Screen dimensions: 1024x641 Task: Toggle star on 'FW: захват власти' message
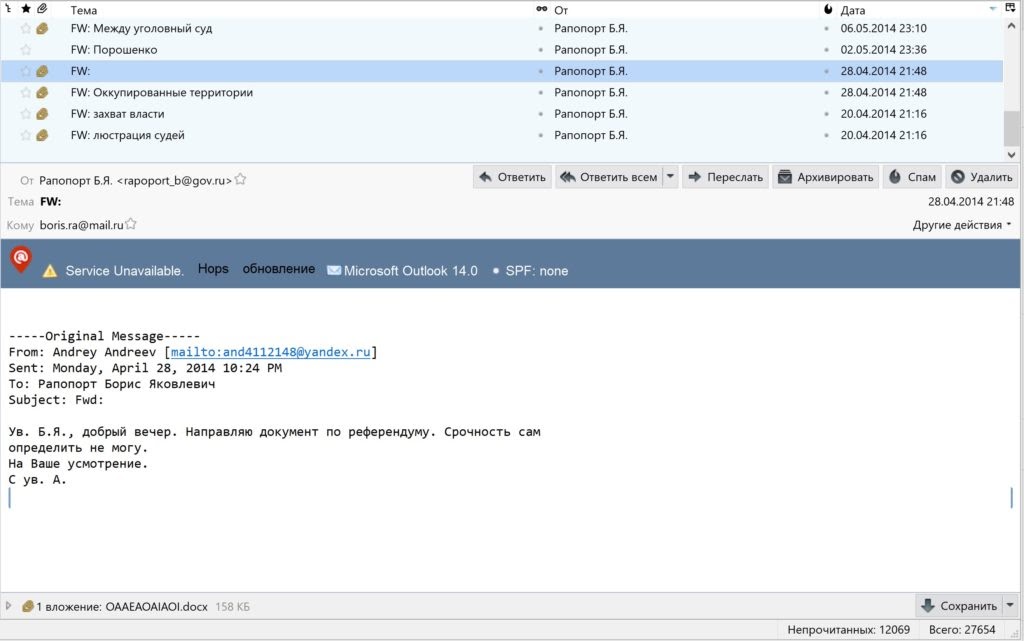(x=26, y=114)
